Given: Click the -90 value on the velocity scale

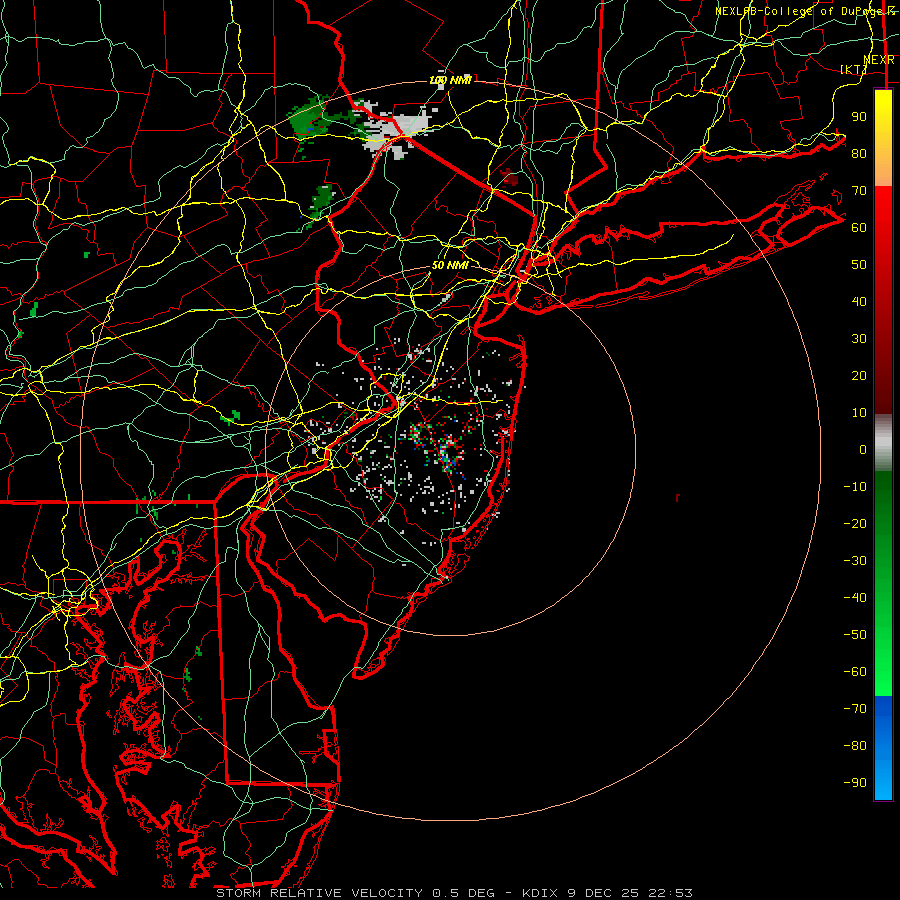Looking at the screenshot, I should point(855,783).
